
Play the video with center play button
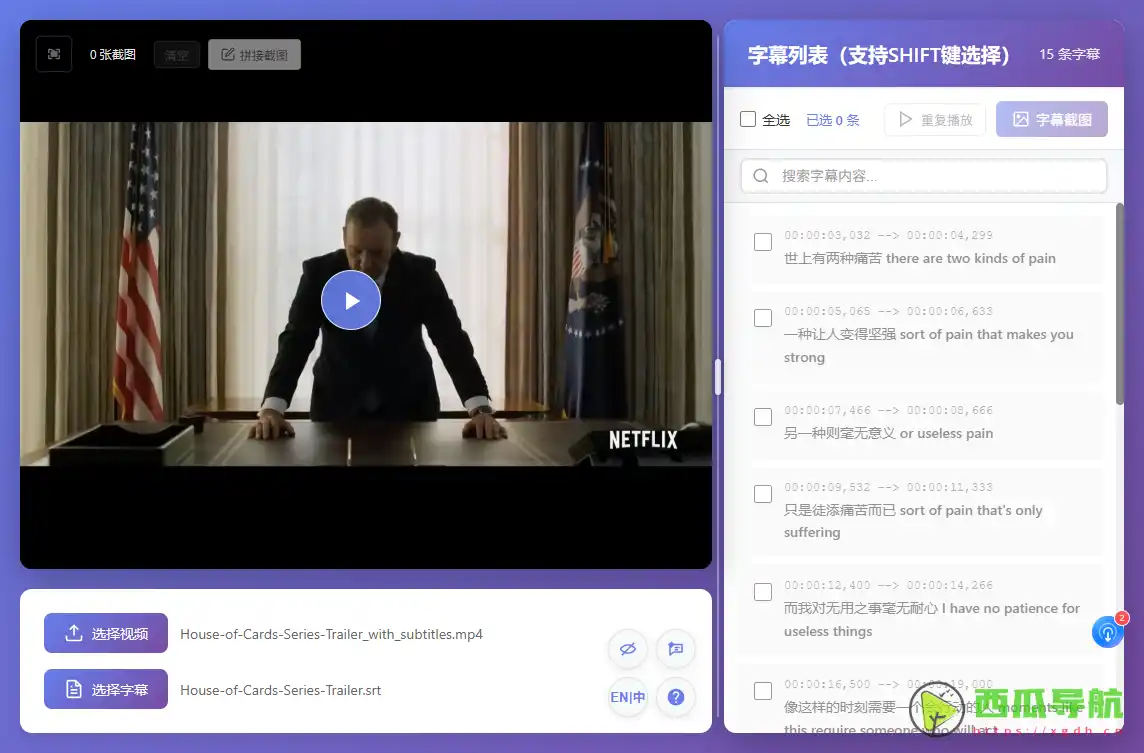click(351, 300)
